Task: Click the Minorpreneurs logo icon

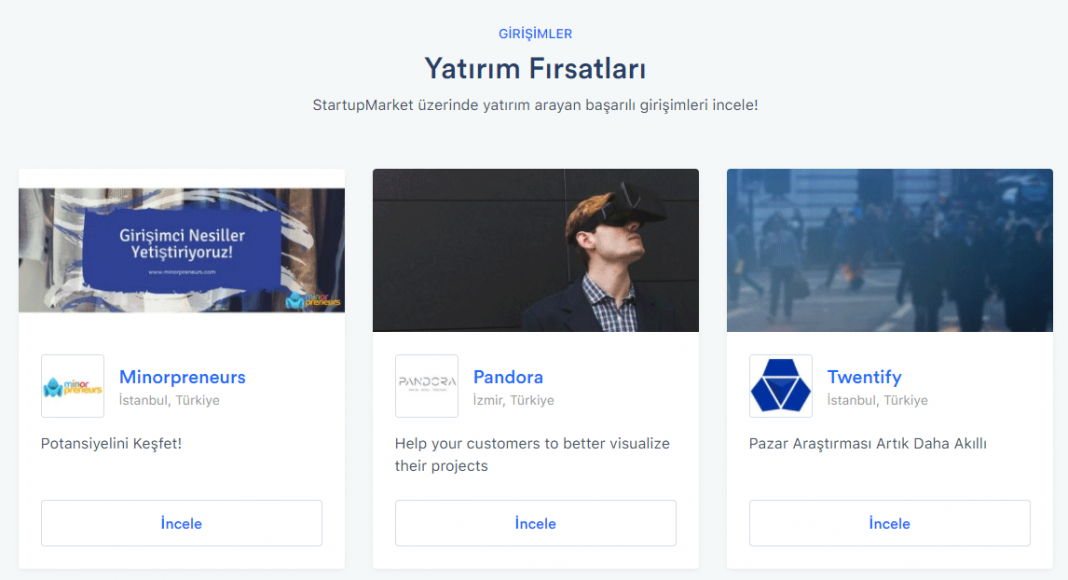Action: (73, 386)
